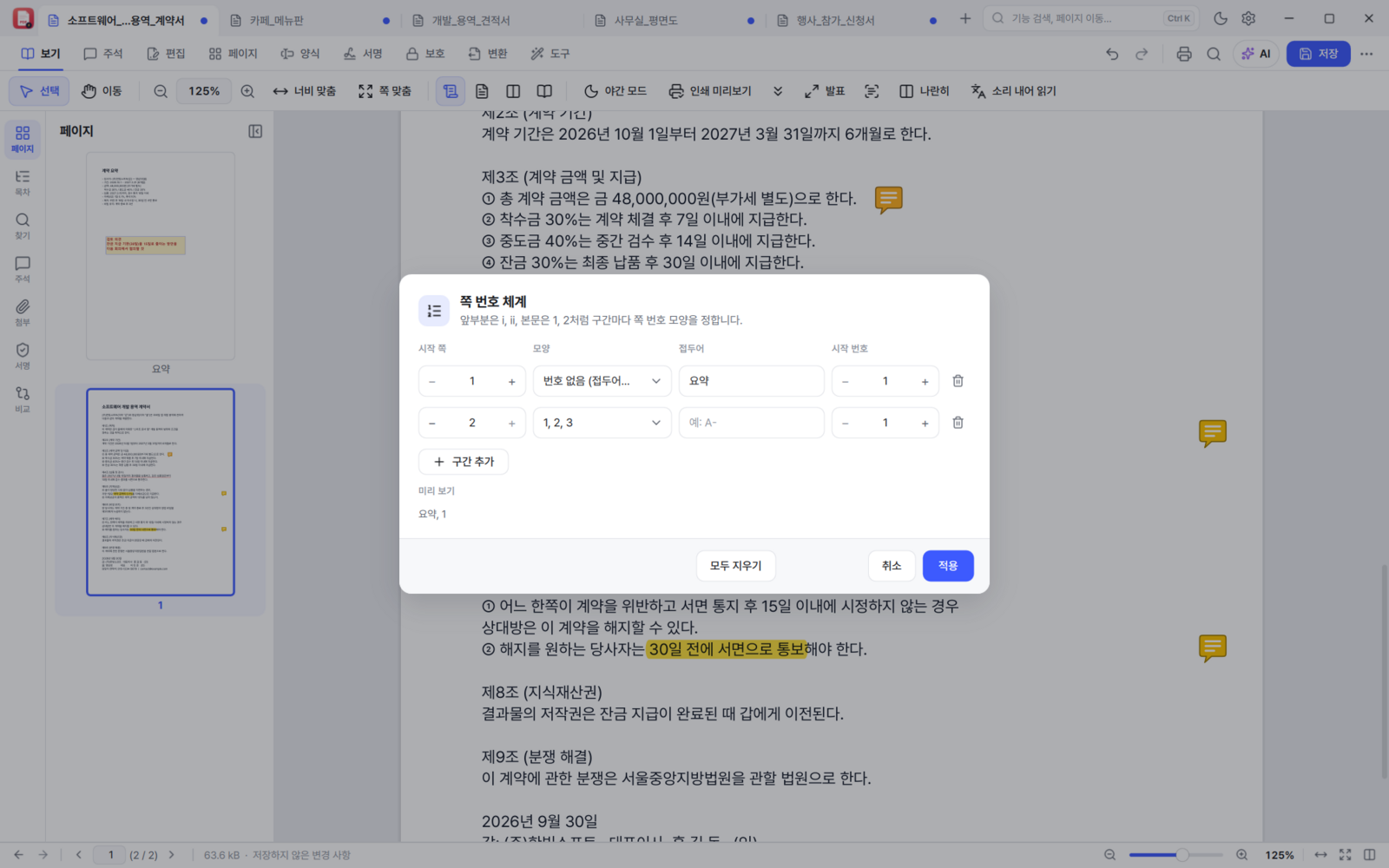Zoom out with the toolbar minus magnifier
The height and width of the screenshot is (868, 1389).
[x=161, y=91]
